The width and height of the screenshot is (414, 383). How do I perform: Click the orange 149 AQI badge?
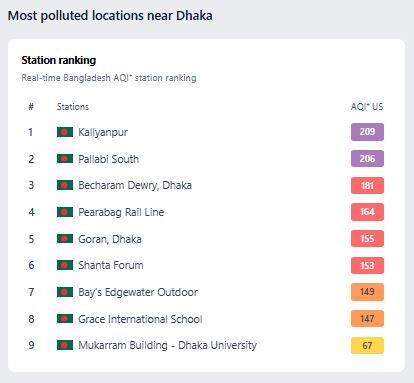(x=367, y=292)
